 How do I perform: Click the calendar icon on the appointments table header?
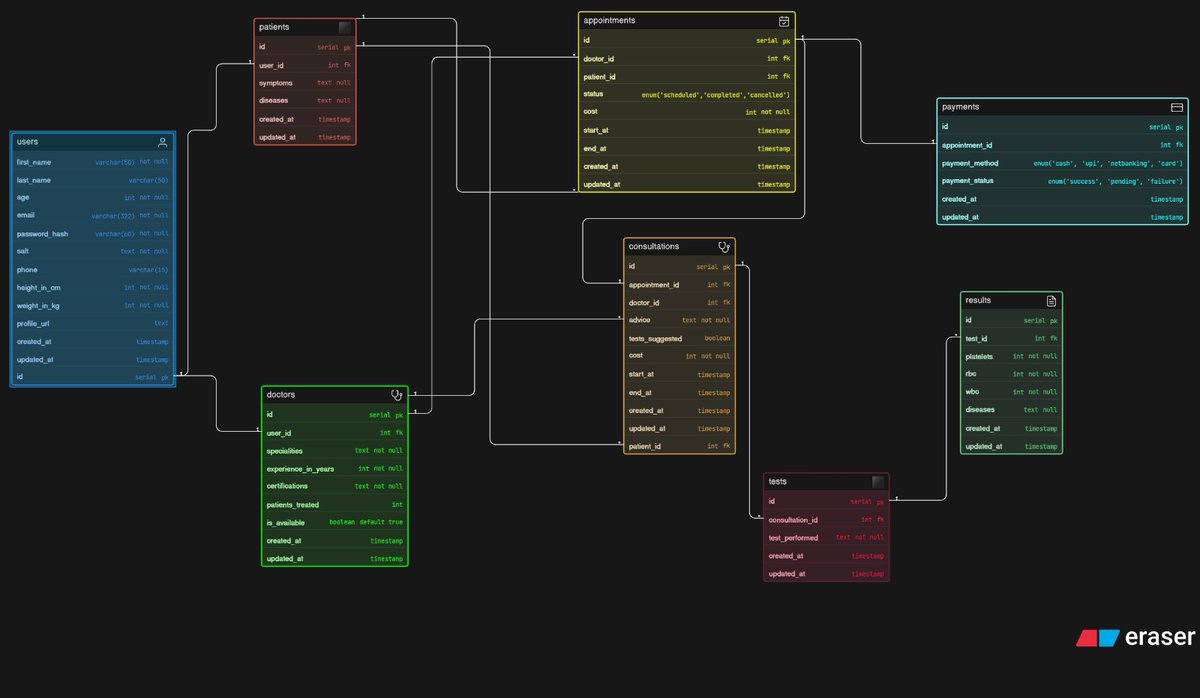(785, 20)
